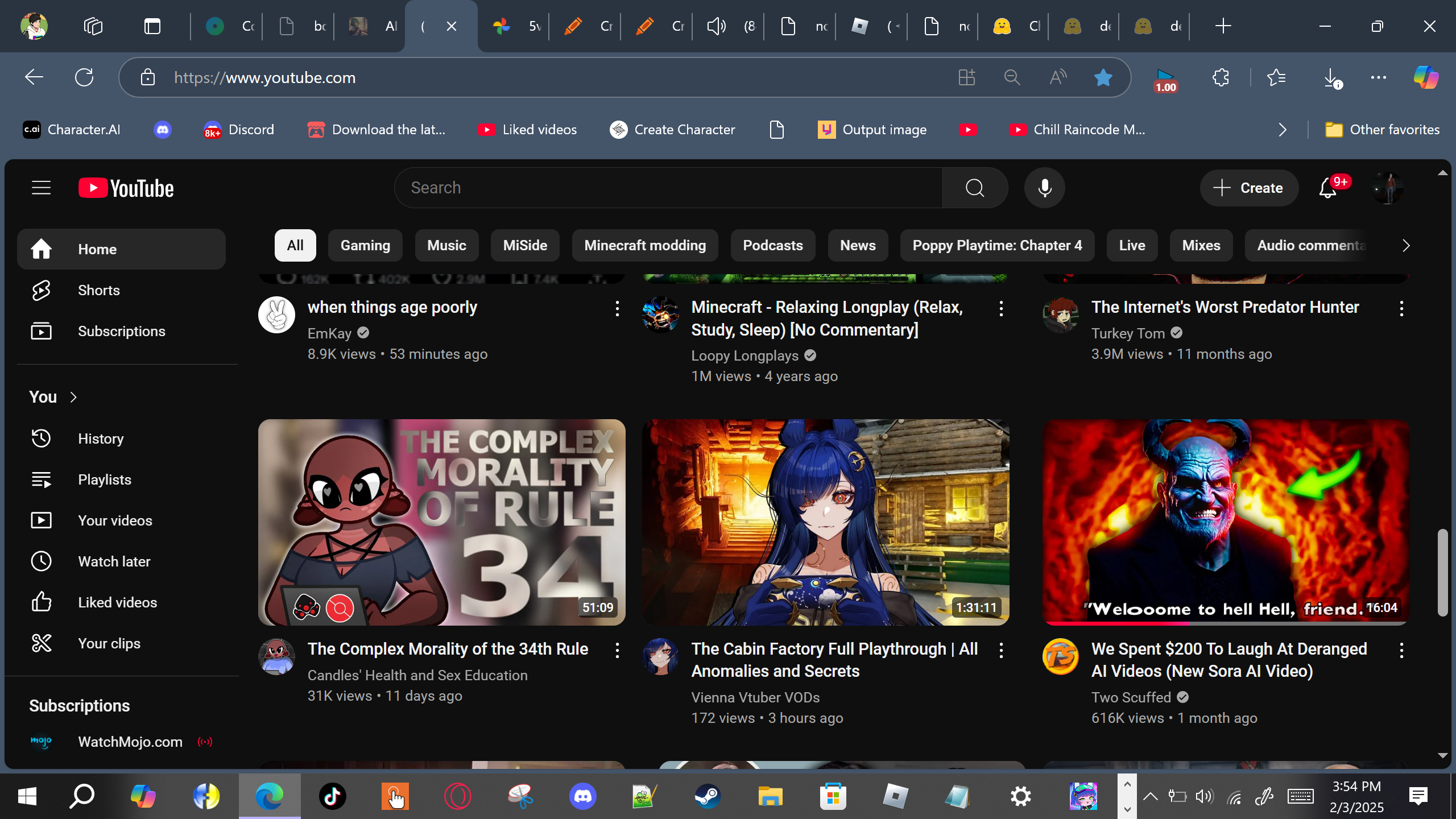Open watch History
Image resolution: width=1456 pixels, height=819 pixels.
tap(121, 439)
